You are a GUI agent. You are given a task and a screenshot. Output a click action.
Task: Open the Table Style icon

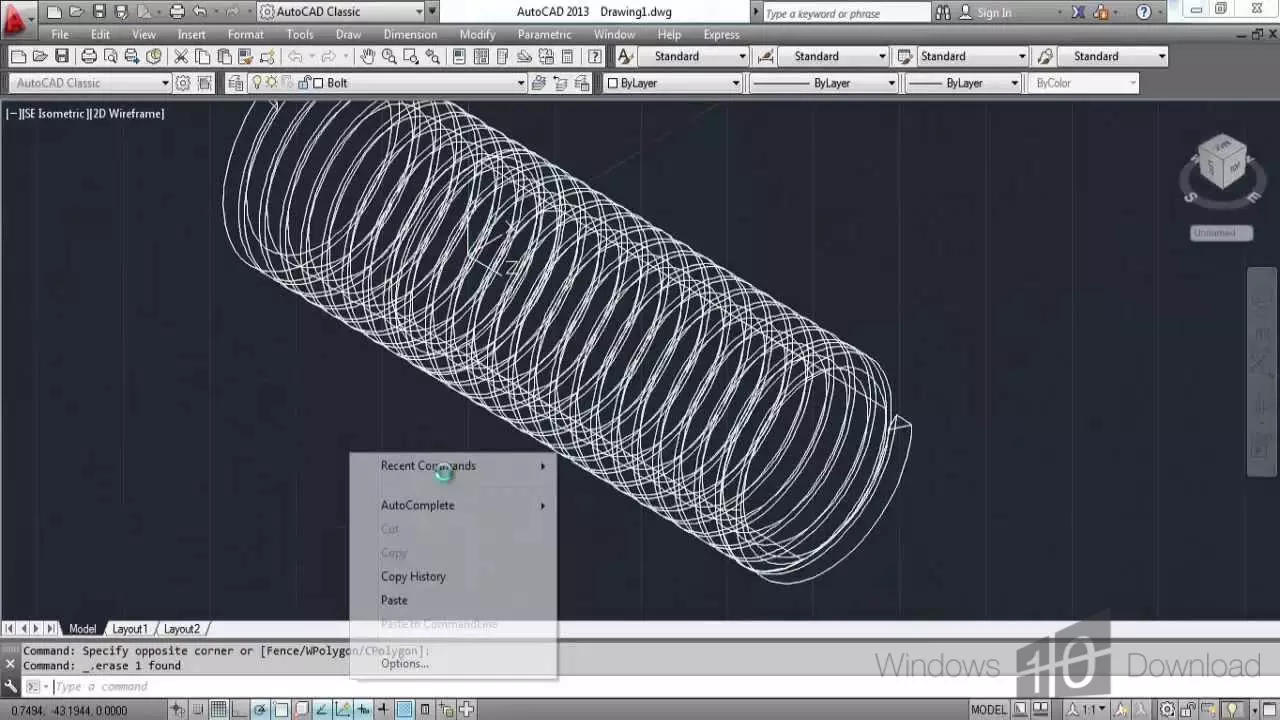click(904, 56)
